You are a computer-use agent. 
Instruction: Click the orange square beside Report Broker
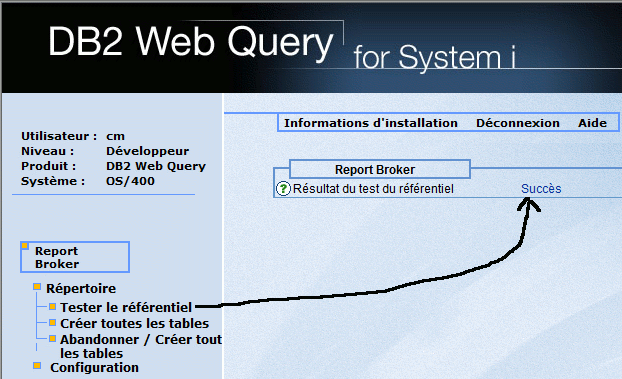25,246
